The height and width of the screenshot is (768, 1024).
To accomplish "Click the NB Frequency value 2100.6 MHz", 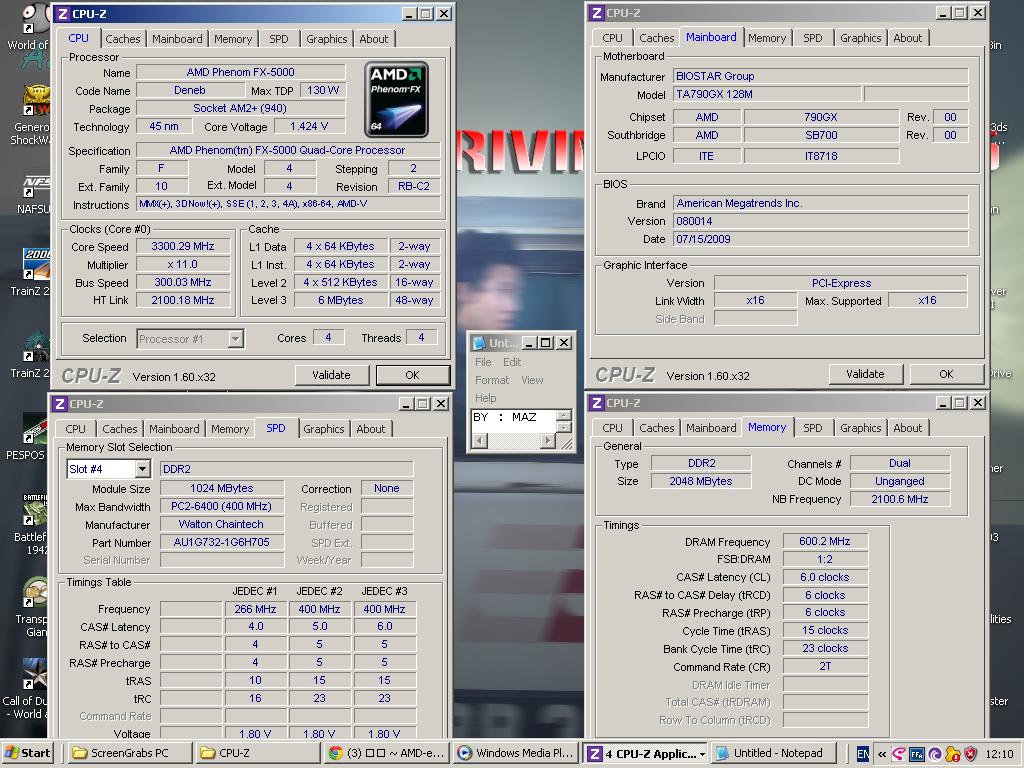I will pyautogui.click(x=899, y=499).
